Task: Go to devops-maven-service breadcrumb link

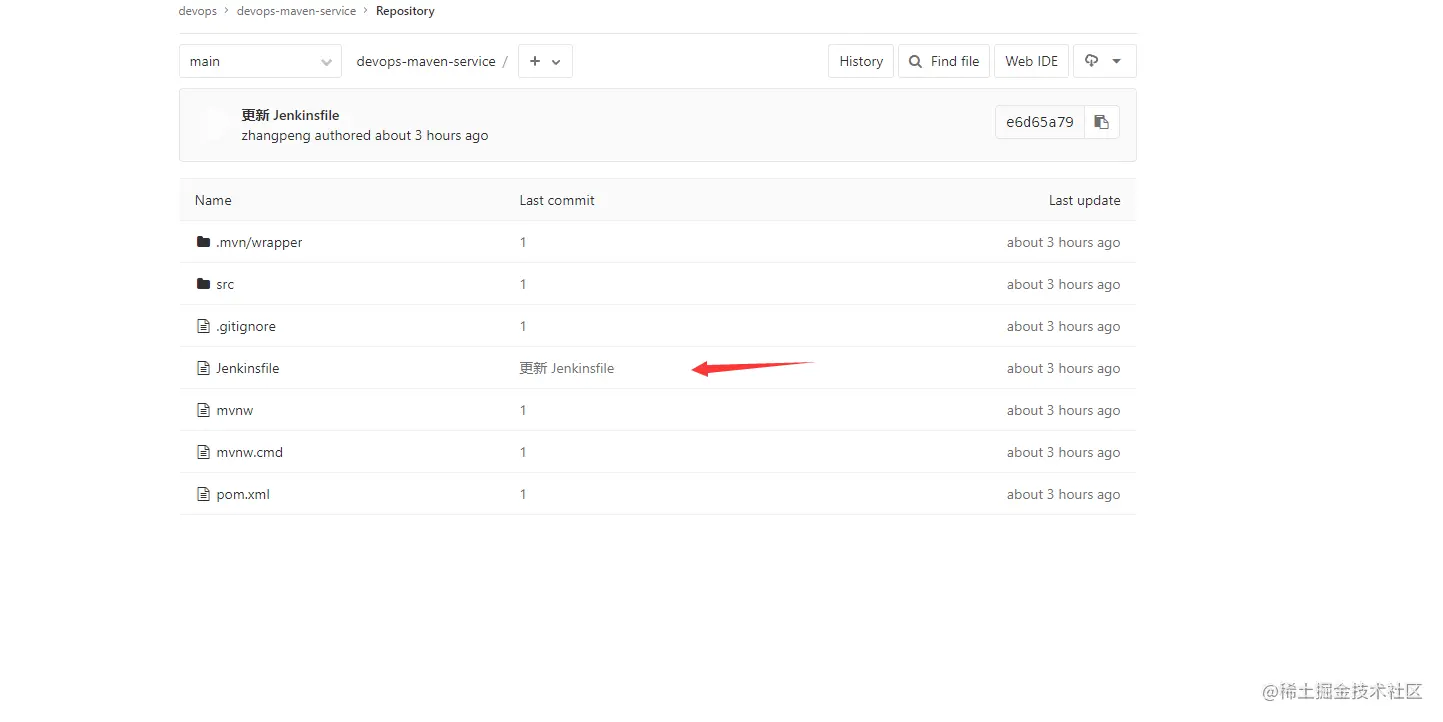Action: click(296, 11)
